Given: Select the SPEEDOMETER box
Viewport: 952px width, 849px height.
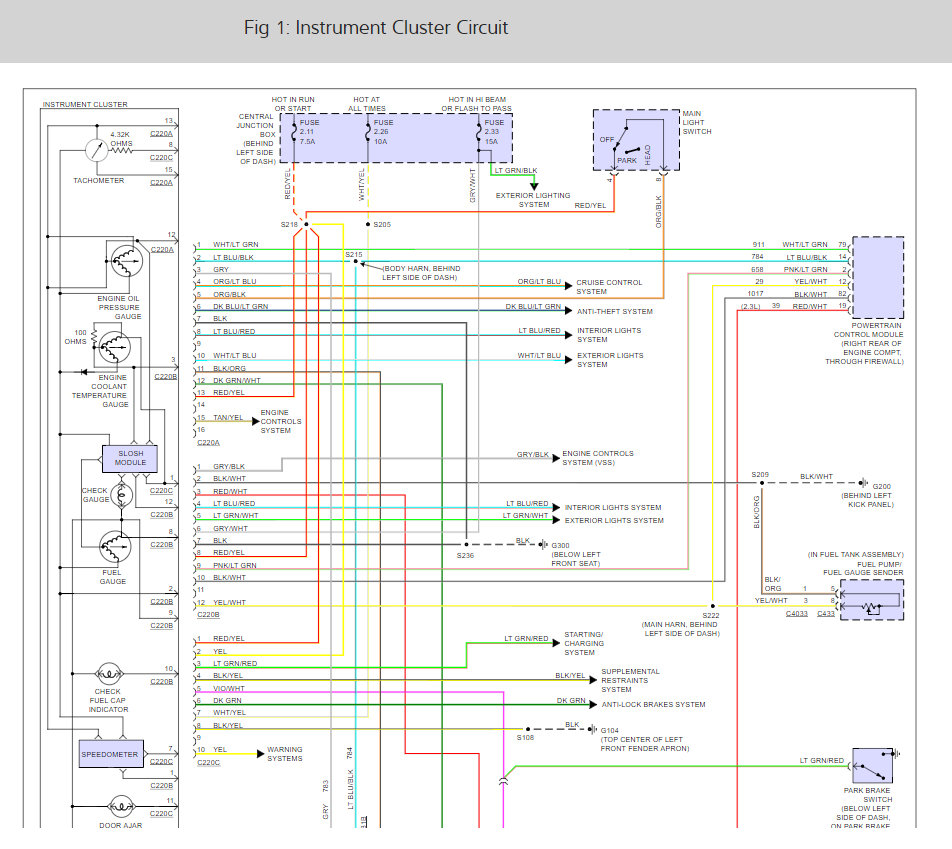Looking at the screenshot, I should tap(111, 754).
